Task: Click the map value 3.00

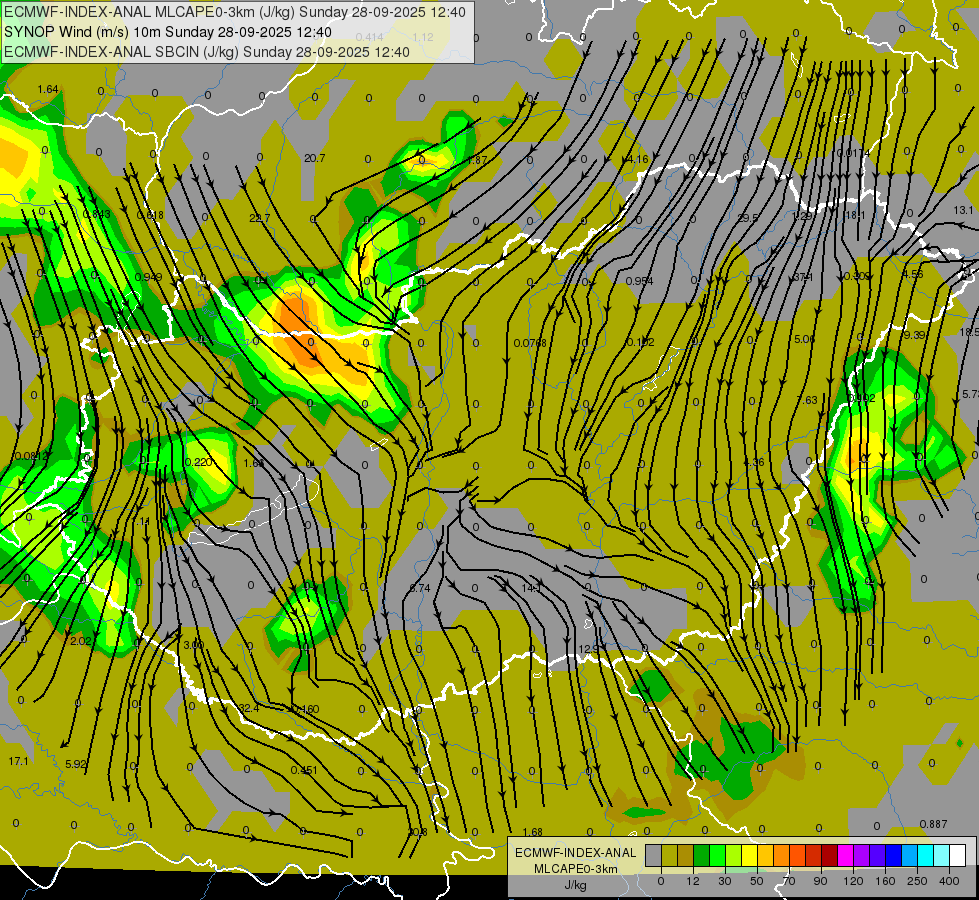Action: (x=194, y=645)
